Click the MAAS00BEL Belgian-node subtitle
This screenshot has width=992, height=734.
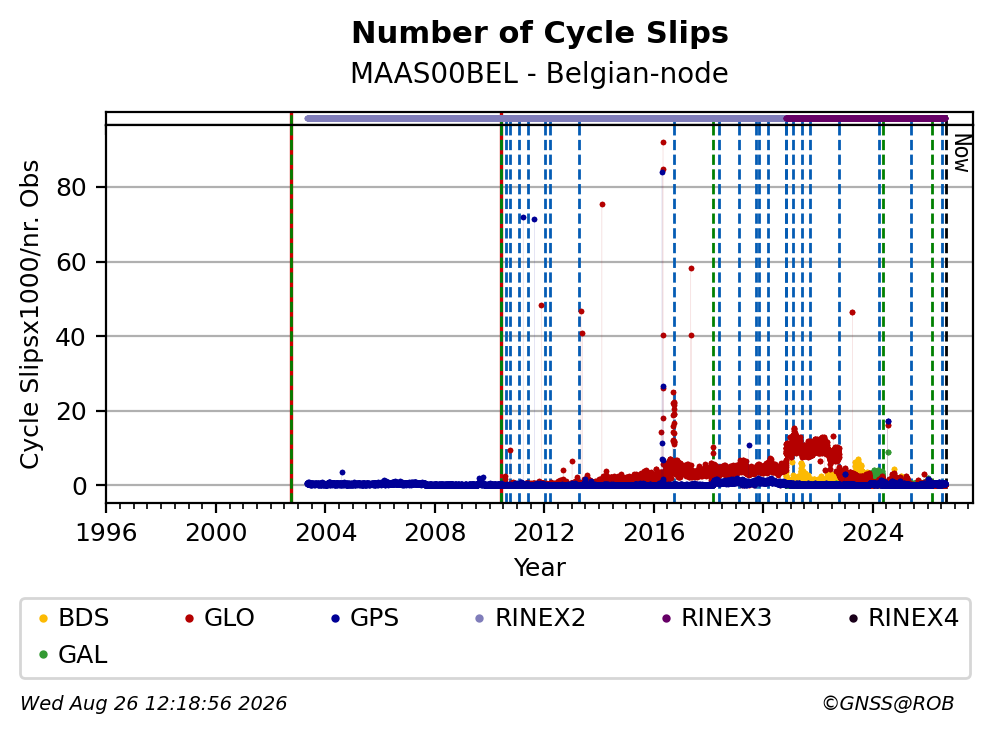(540, 73)
